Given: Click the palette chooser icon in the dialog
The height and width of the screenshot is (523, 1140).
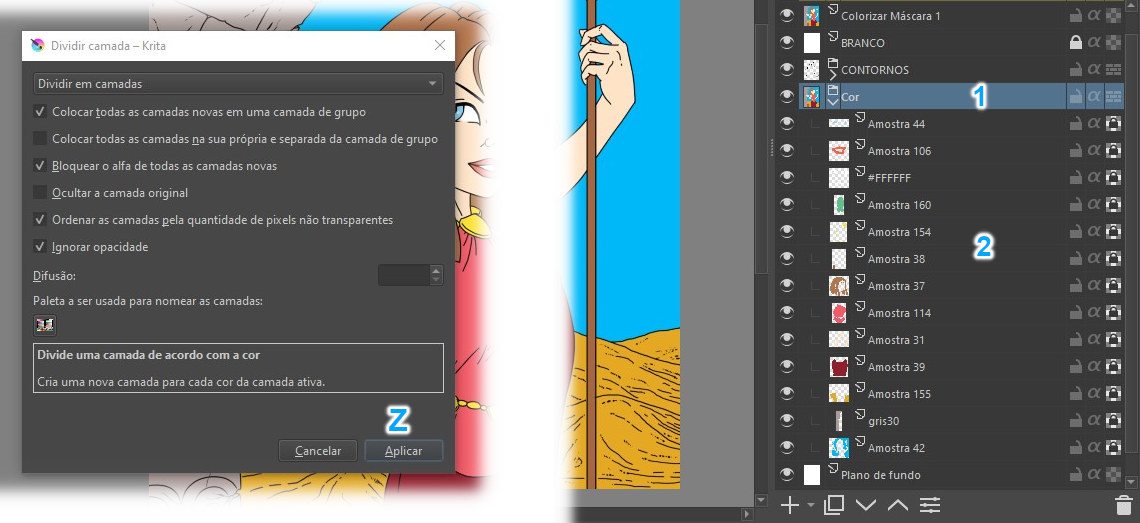Looking at the screenshot, I should tap(45, 326).
